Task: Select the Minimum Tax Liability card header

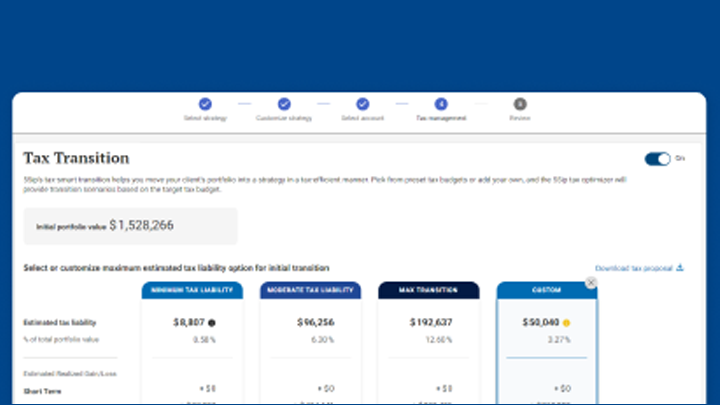Action: coord(192,290)
